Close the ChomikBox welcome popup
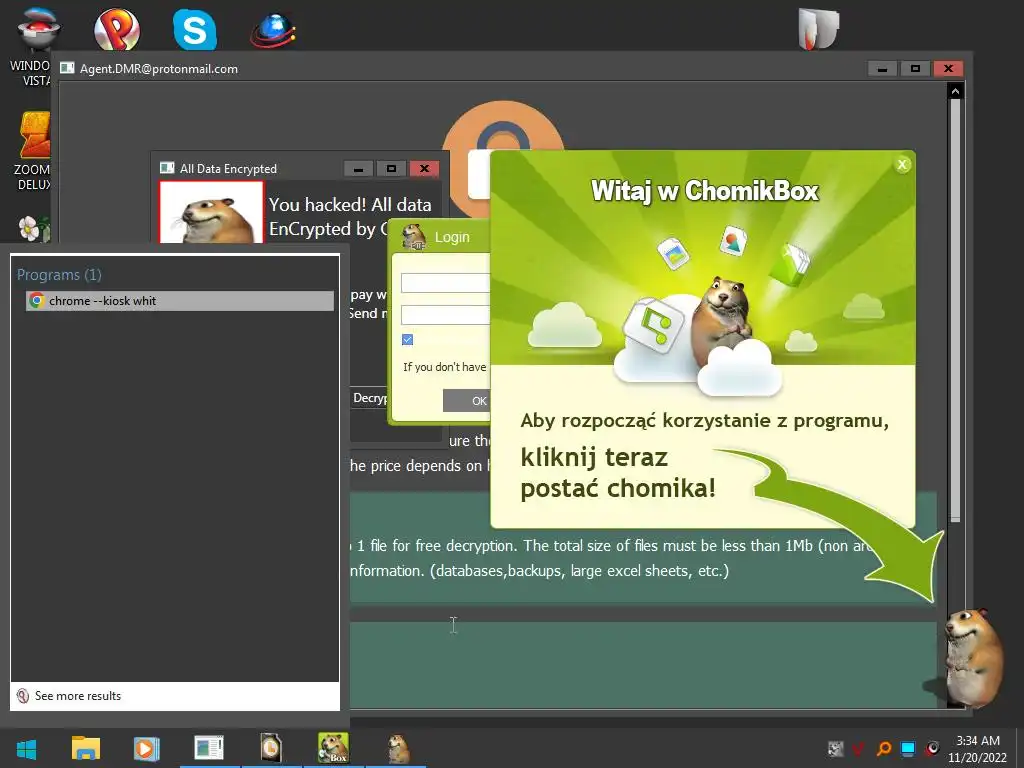Screen dimensions: 1024x768 point(902,165)
